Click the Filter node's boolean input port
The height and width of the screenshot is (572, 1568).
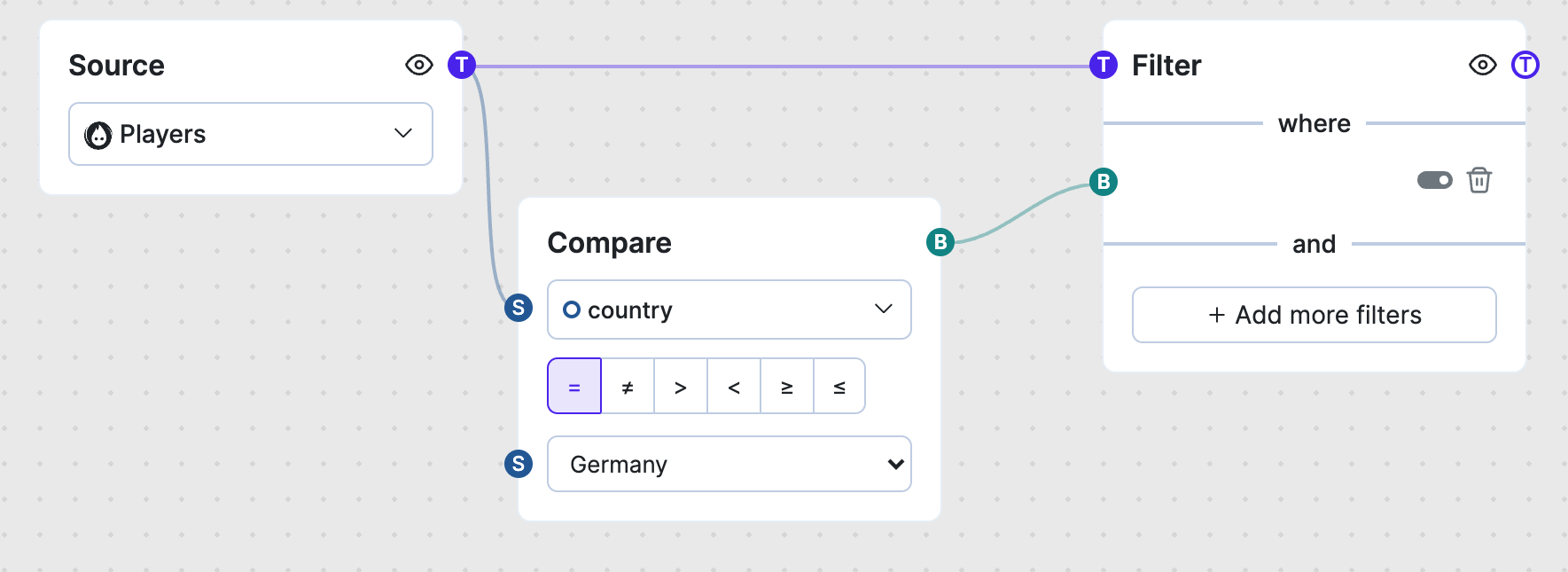[1104, 182]
